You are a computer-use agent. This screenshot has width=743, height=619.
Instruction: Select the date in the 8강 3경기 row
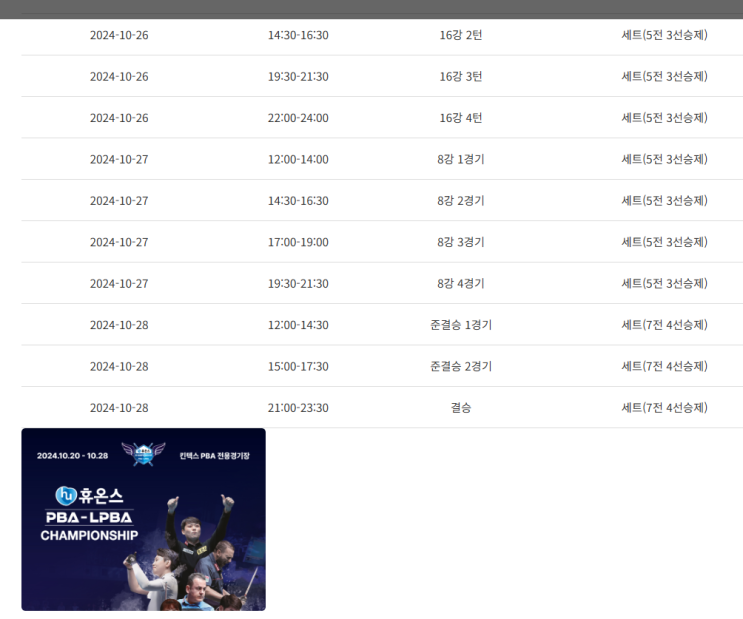pyautogui.click(x=119, y=242)
